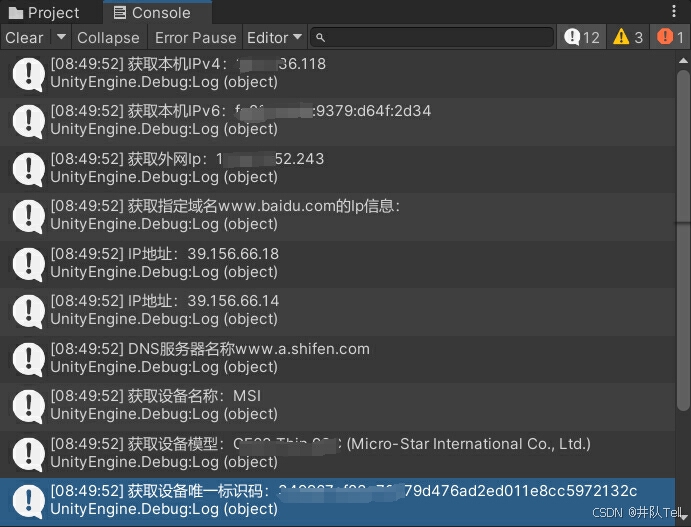Click info icon of DNS服务器名称 row

pos(29,359)
